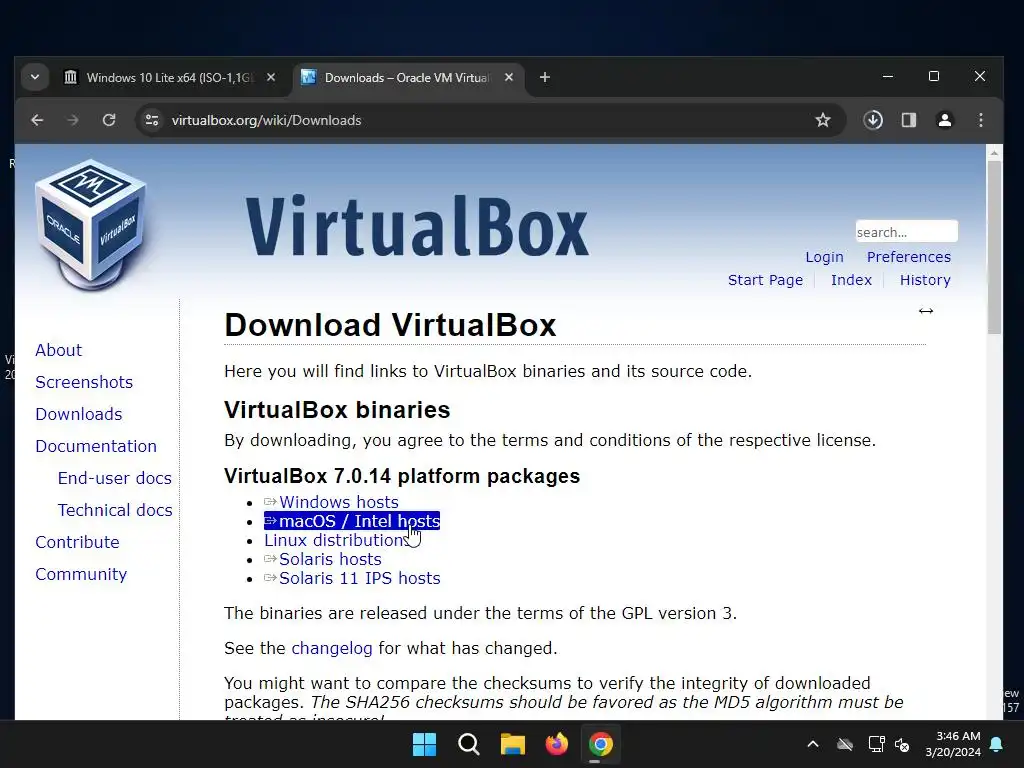Open End-user docs in sidebar
1024x768 pixels.
click(115, 478)
